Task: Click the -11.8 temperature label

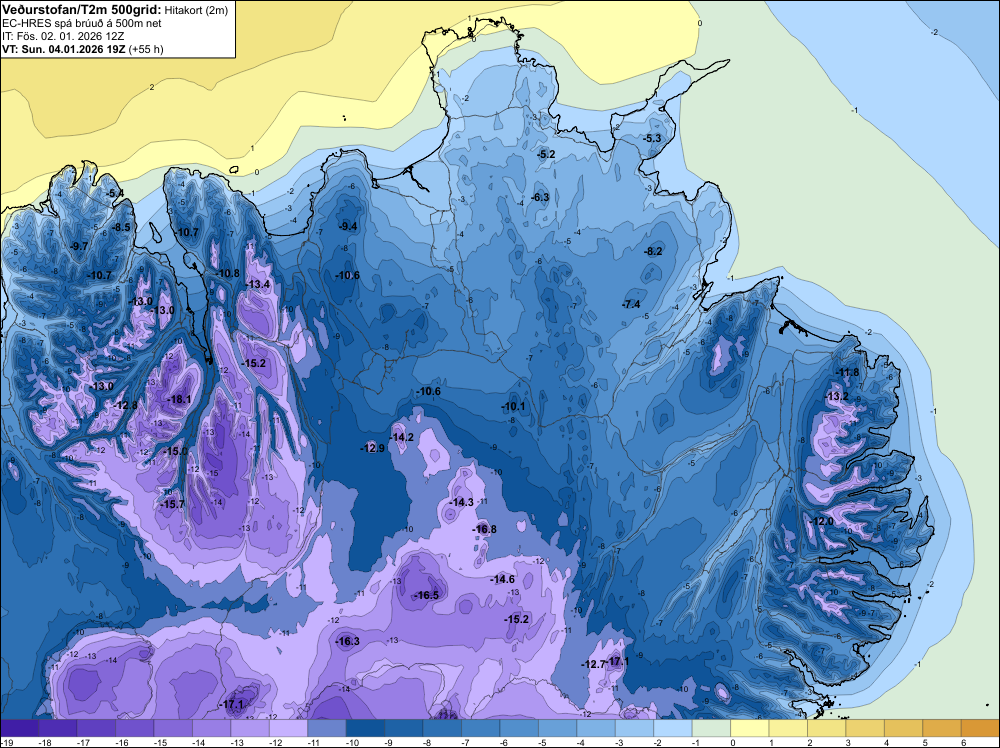Action: [848, 372]
